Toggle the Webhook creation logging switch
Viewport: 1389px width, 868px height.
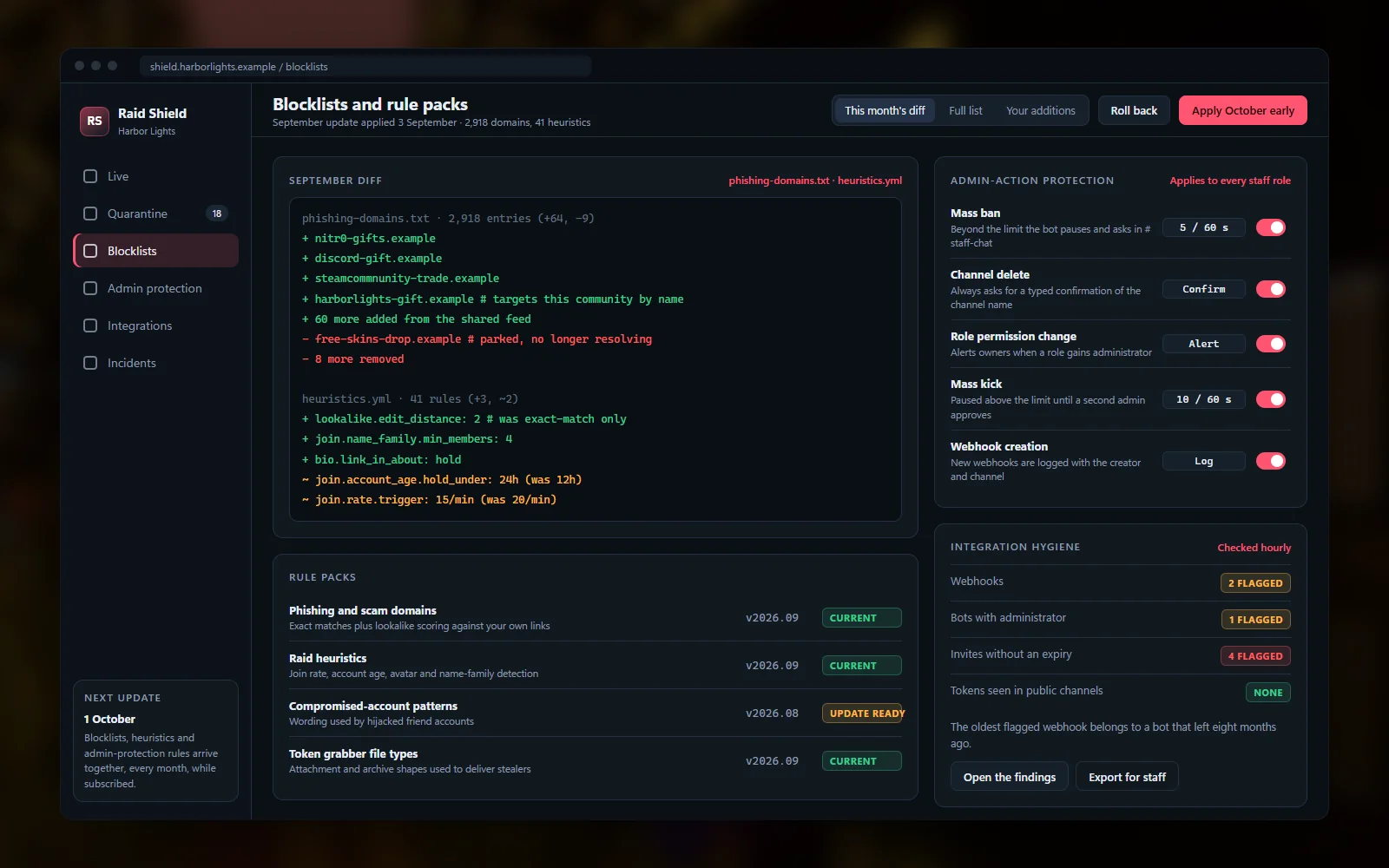coord(1271,461)
